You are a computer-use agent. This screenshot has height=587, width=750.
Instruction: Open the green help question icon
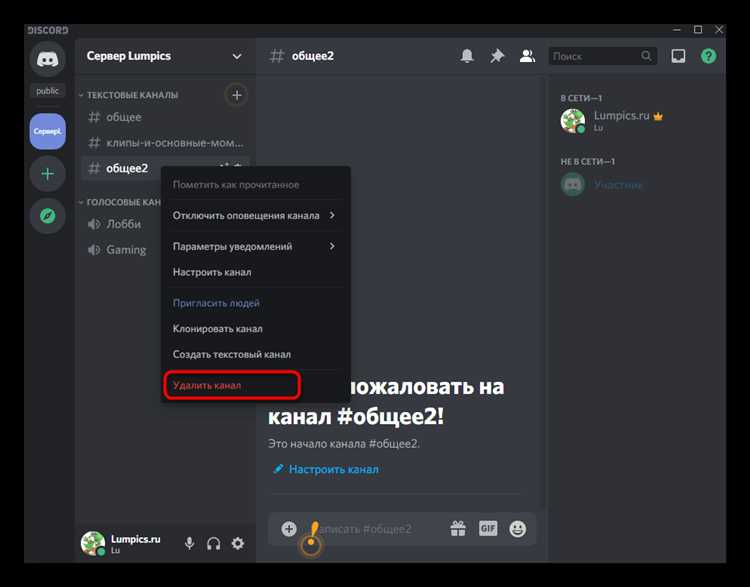[x=708, y=56]
